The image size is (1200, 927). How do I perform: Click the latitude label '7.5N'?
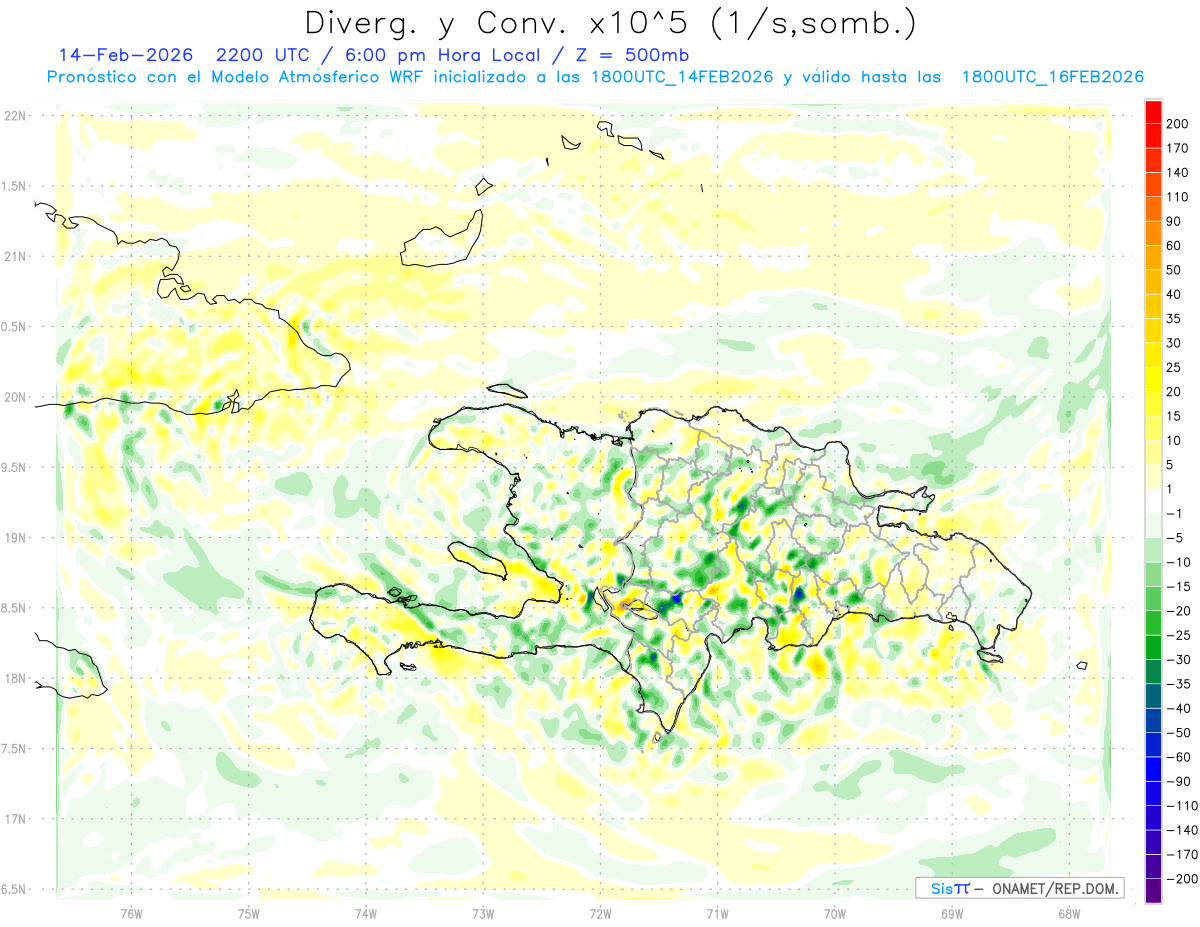click(x=14, y=749)
